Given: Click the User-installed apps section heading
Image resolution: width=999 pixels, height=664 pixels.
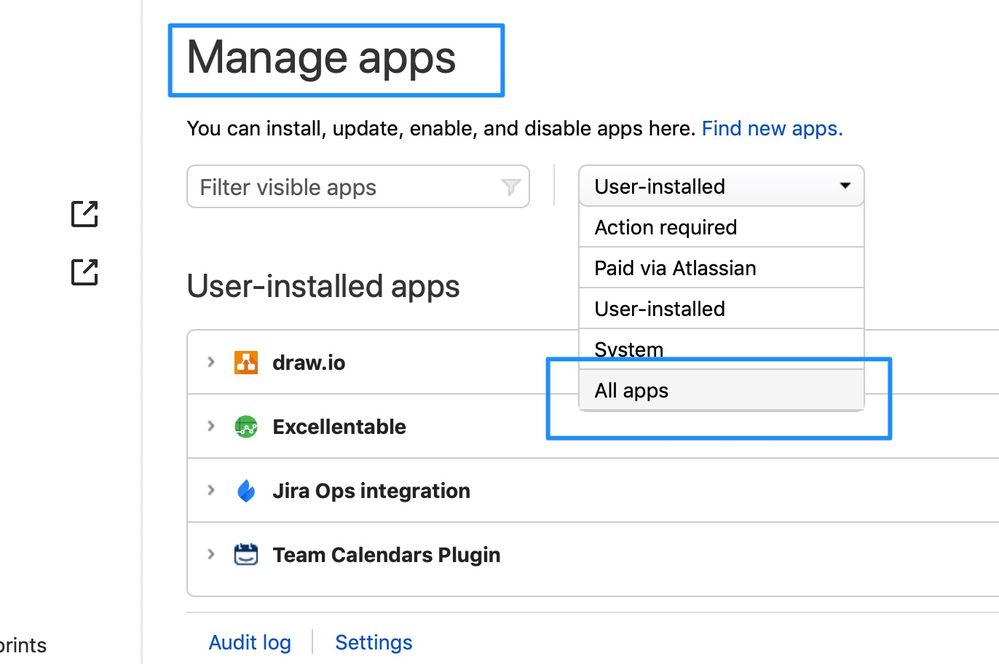Looking at the screenshot, I should pyautogui.click(x=323, y=286).
